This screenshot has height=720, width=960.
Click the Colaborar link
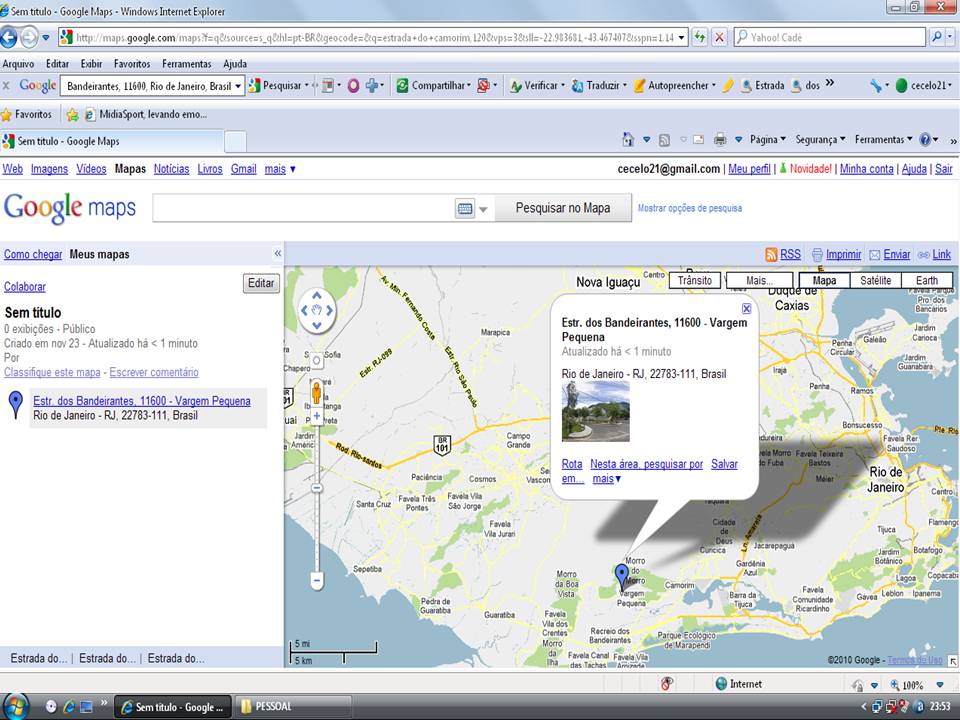pyautogui.click(x=24, y=287)
